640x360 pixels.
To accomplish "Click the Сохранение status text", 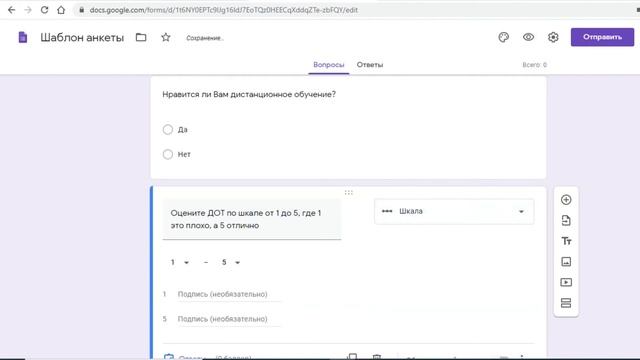I will coord(204,38).
